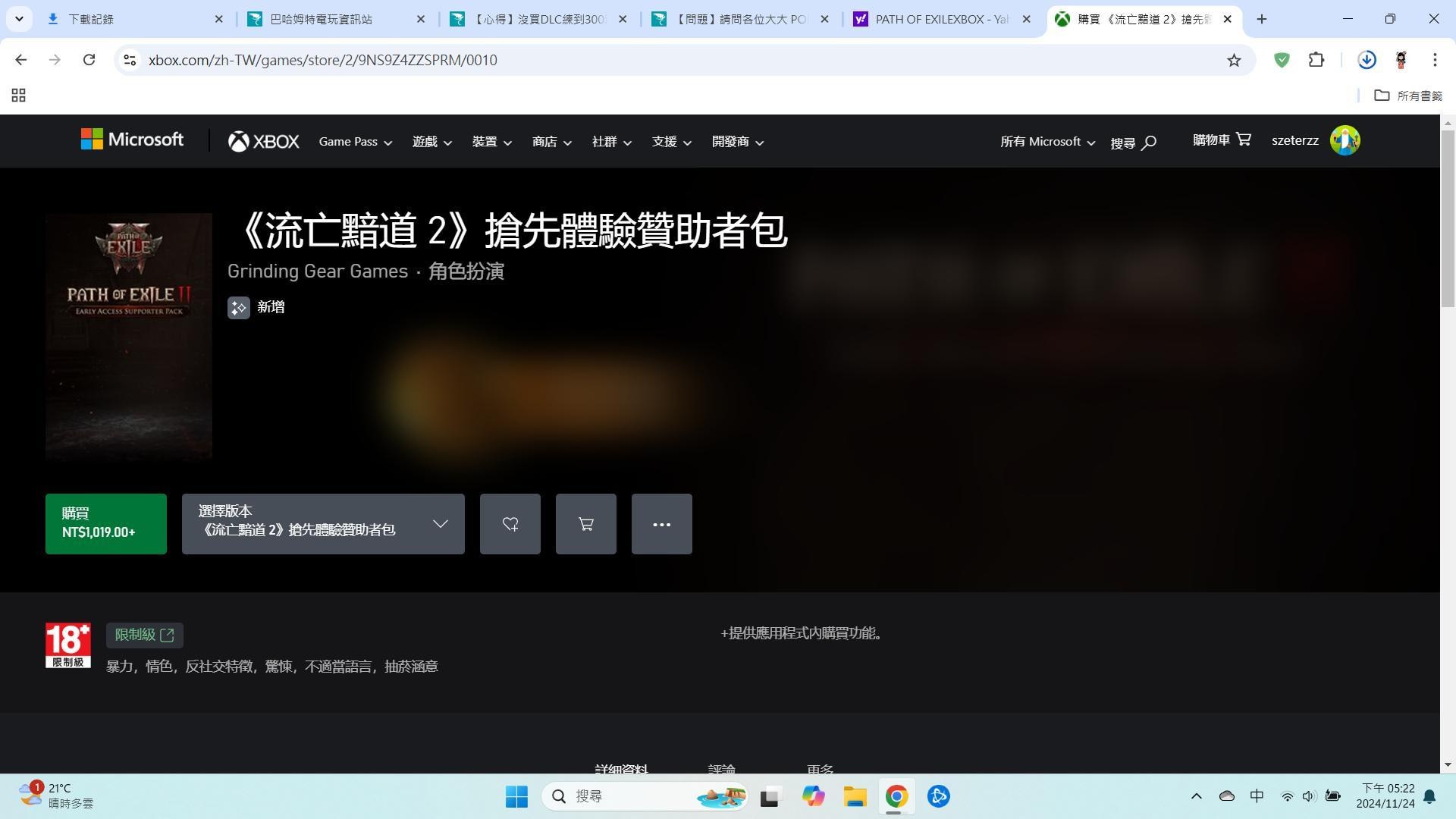
Task: Open Copilot from the taskbar
Action: (x=813, y=796)
